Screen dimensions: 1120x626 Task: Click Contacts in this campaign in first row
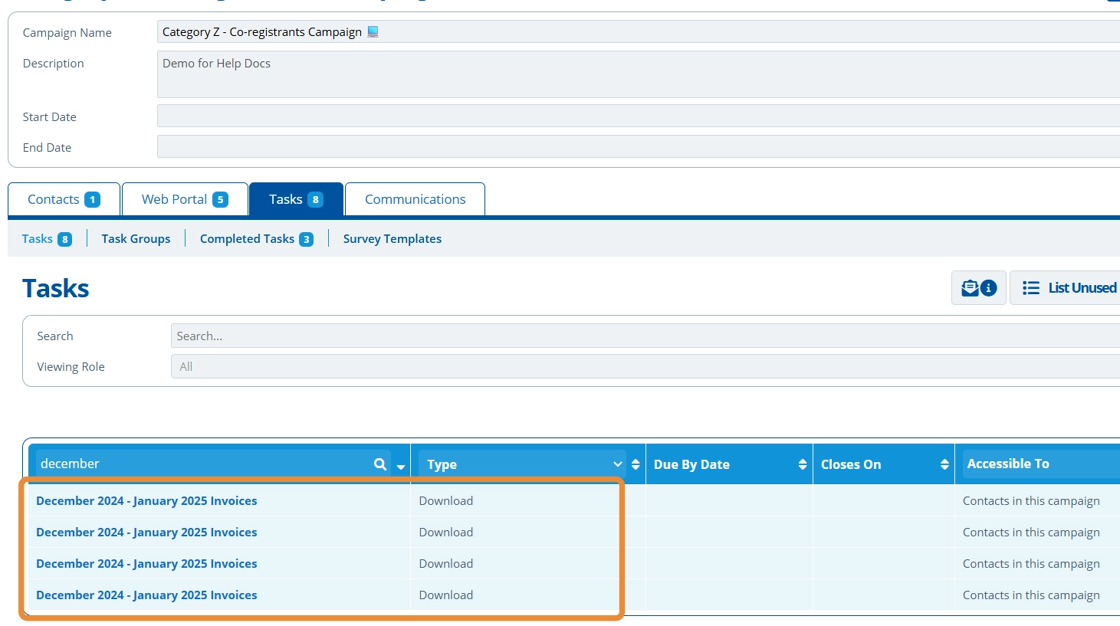pyautogui.click(x=1031, y=501)
